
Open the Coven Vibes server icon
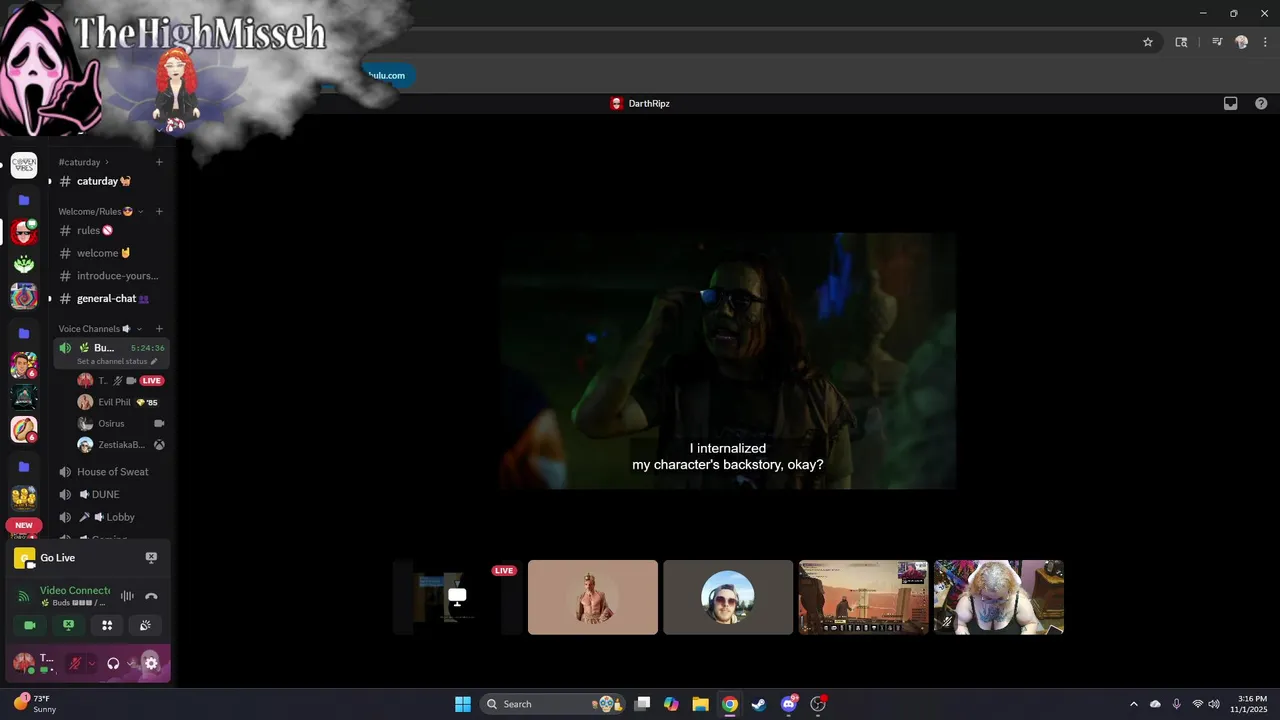pos(24,166)
